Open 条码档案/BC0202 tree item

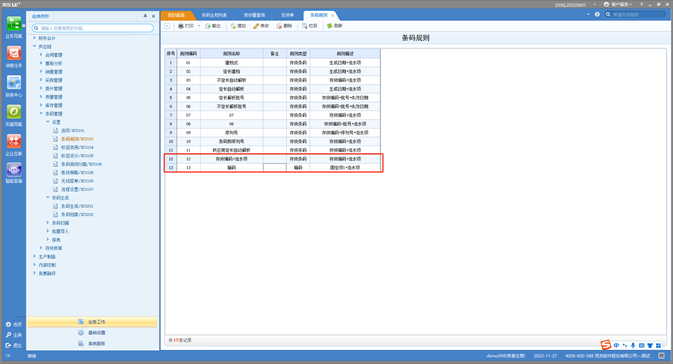click(77, 214)
